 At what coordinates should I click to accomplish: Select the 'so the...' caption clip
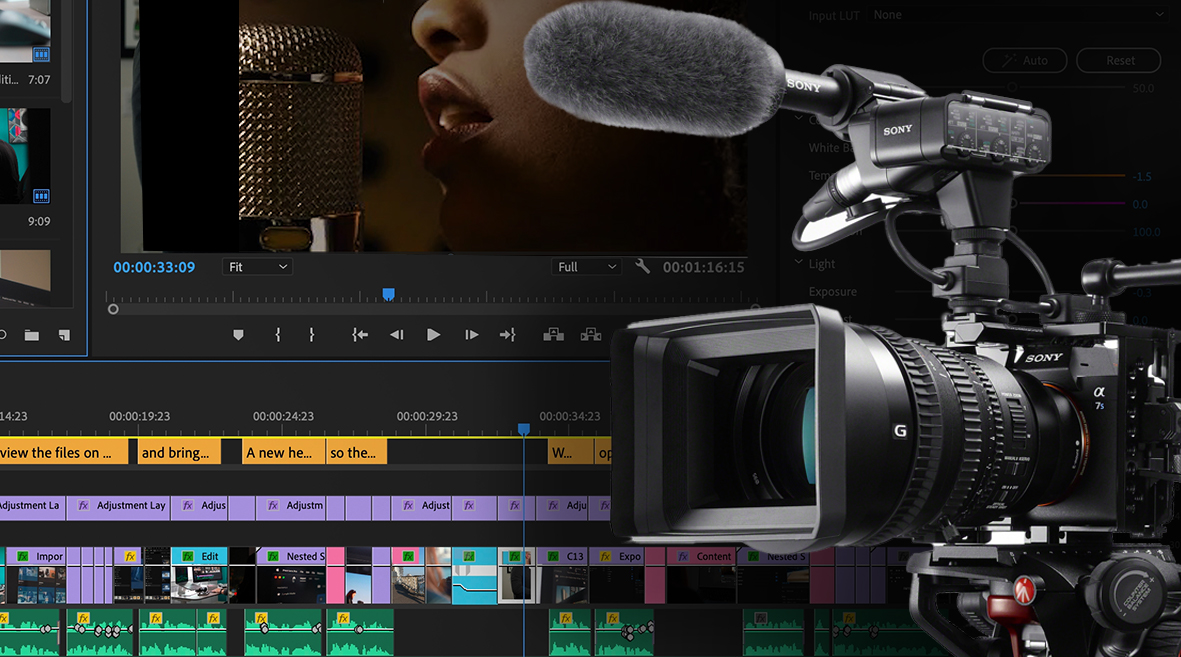(356, 452)
